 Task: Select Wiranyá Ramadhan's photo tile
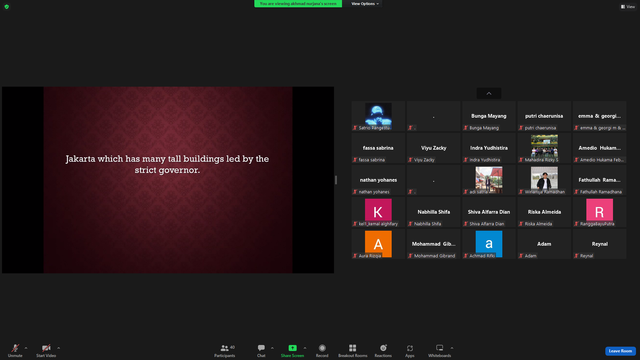click(544, 180)
